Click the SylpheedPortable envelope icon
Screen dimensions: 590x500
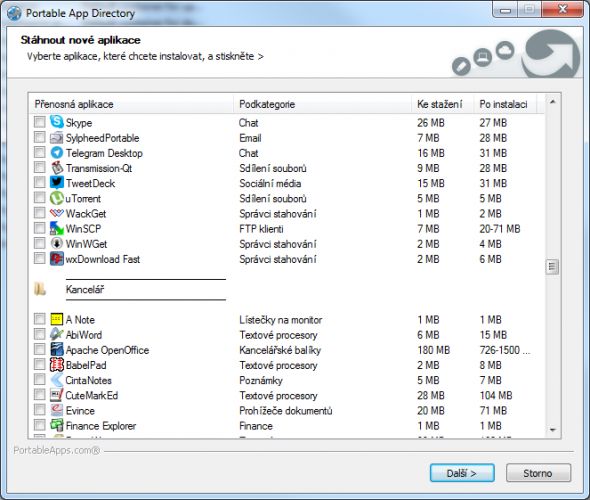point(56,137)
